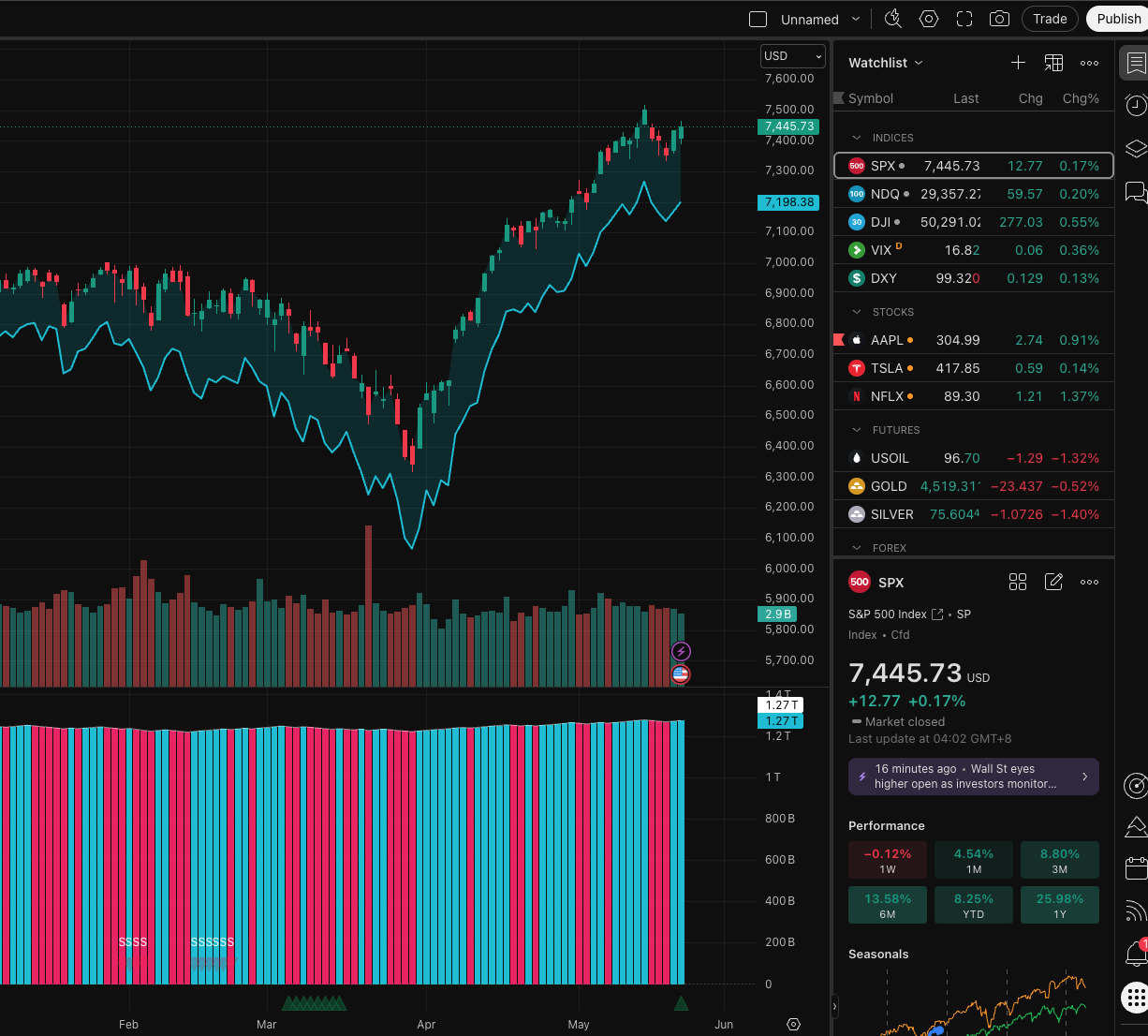Sort watchlist by Symbol column
Screen dimensions: 1148x1036
871,98
